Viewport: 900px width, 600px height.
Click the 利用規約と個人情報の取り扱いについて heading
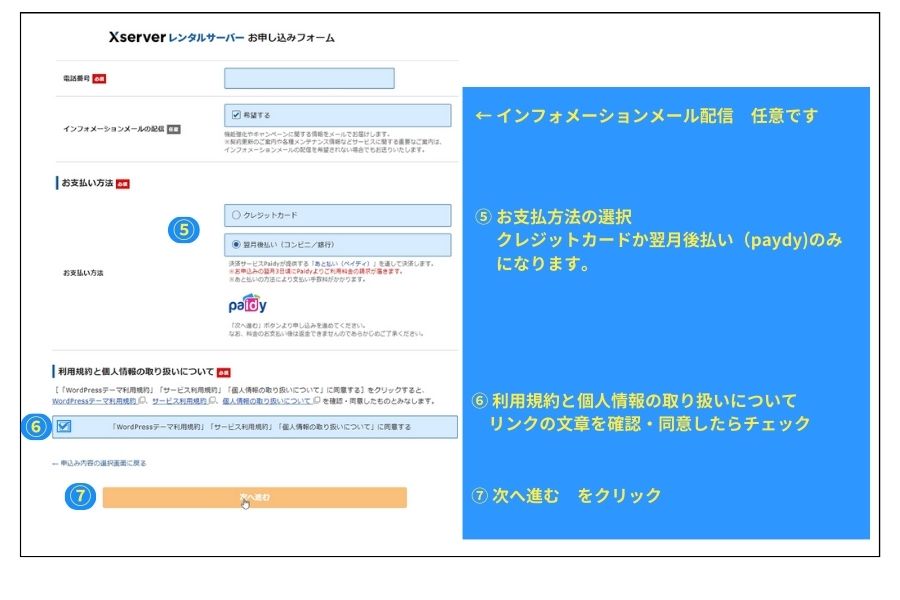pos(135,371)
